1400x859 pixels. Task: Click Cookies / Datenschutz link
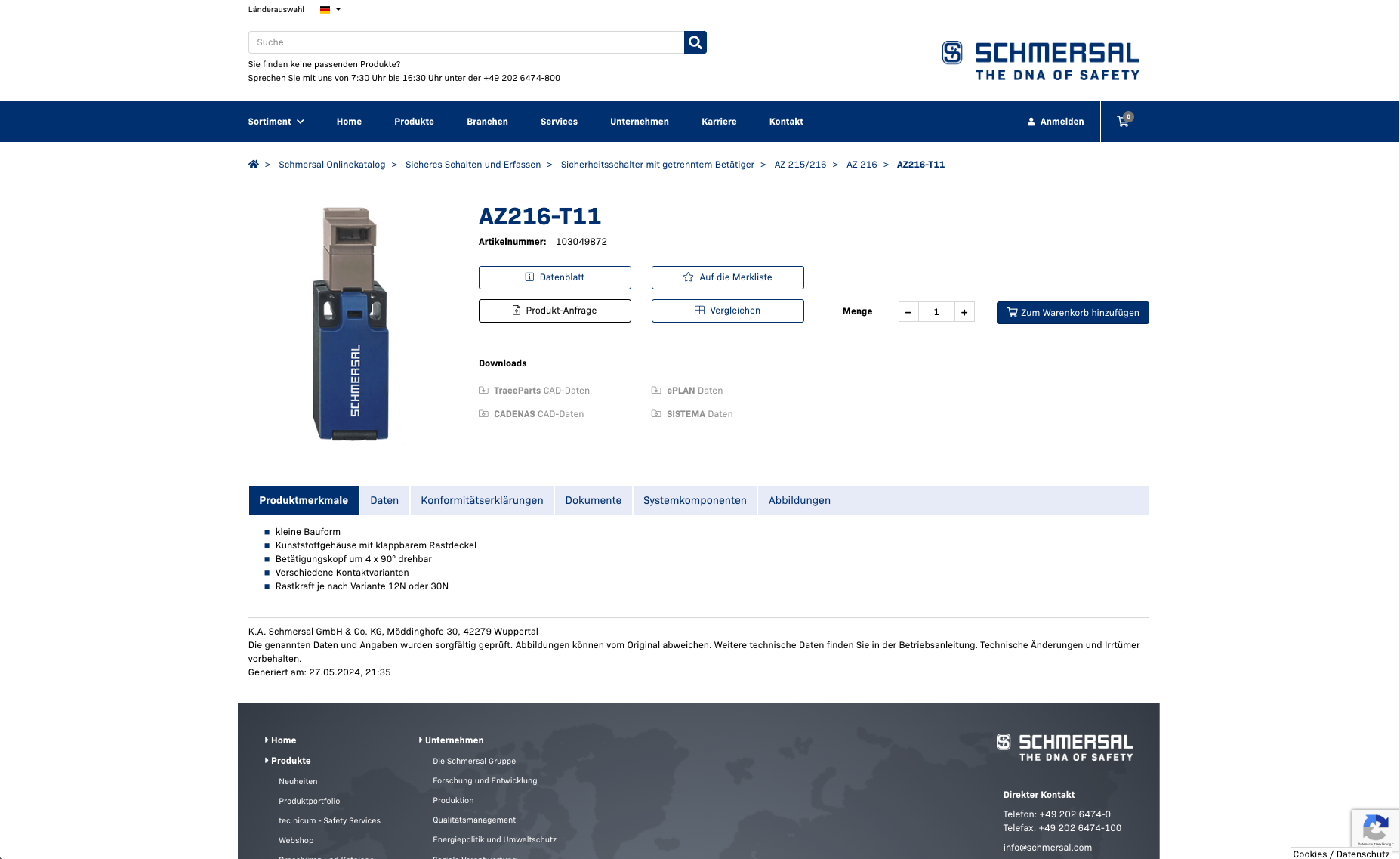(1341, 854)
